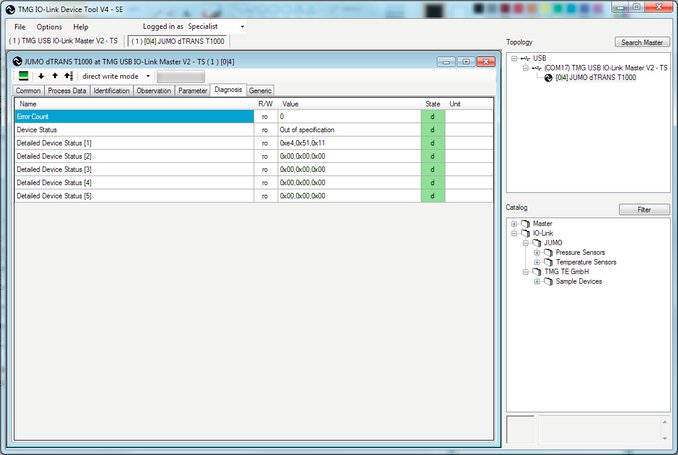Expand the Sample Devices node
This screenshot has width=678, height=455.
click(537, 282)
